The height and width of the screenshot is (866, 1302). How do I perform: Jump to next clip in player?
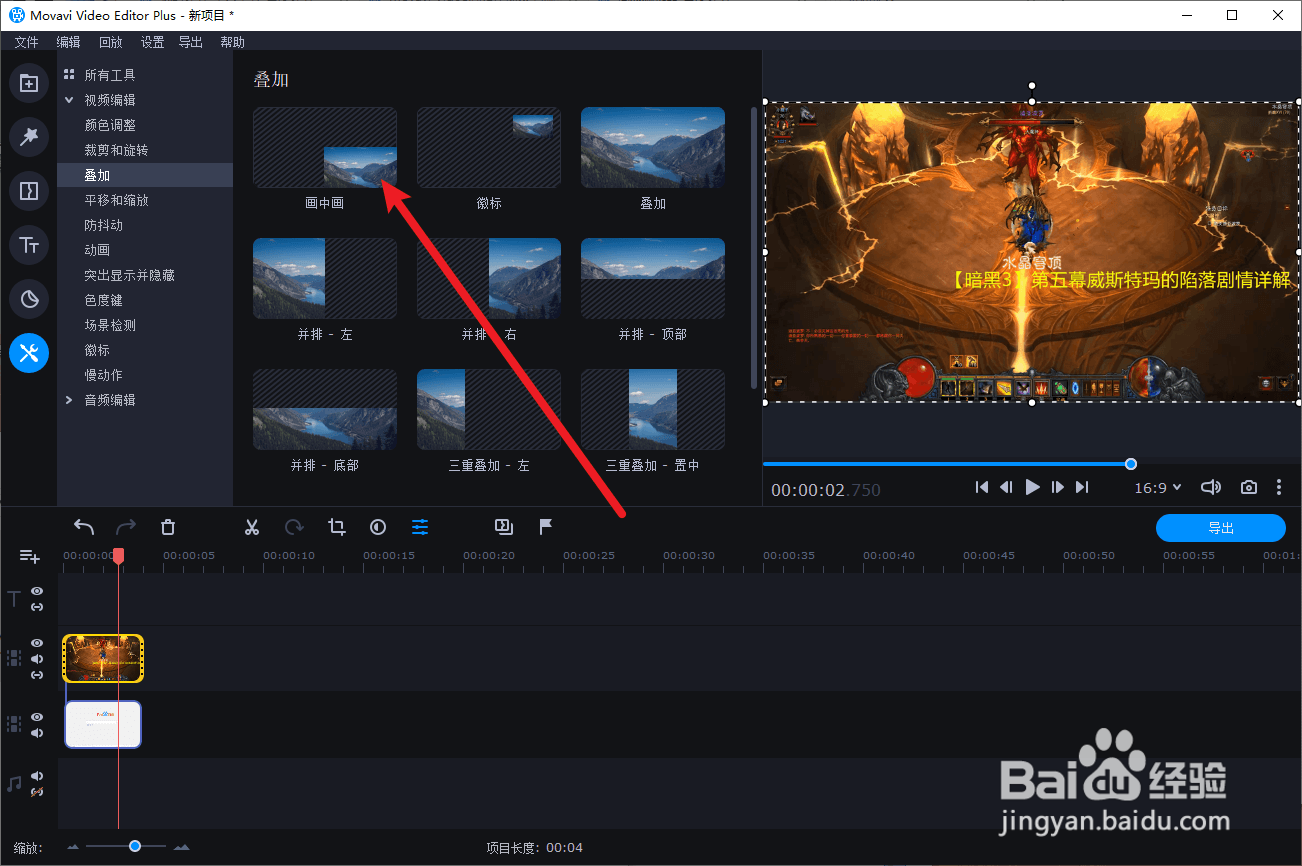pos(1082,487)
